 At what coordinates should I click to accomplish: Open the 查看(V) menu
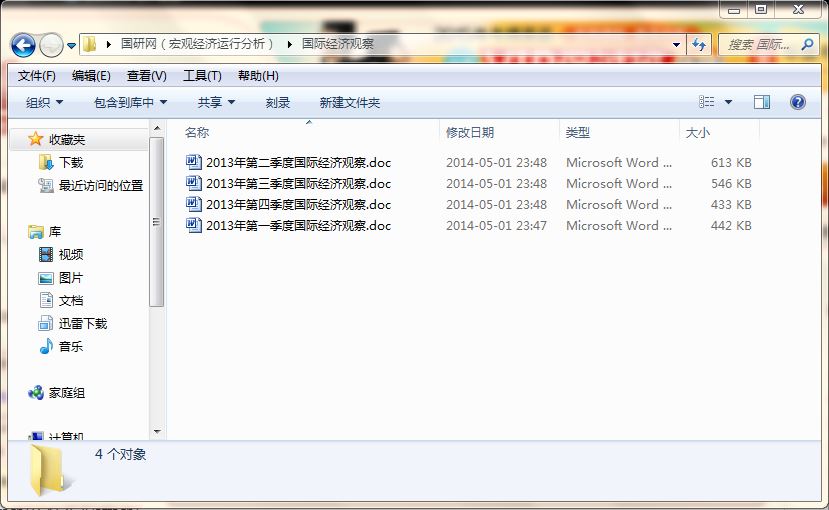[146, 76]
